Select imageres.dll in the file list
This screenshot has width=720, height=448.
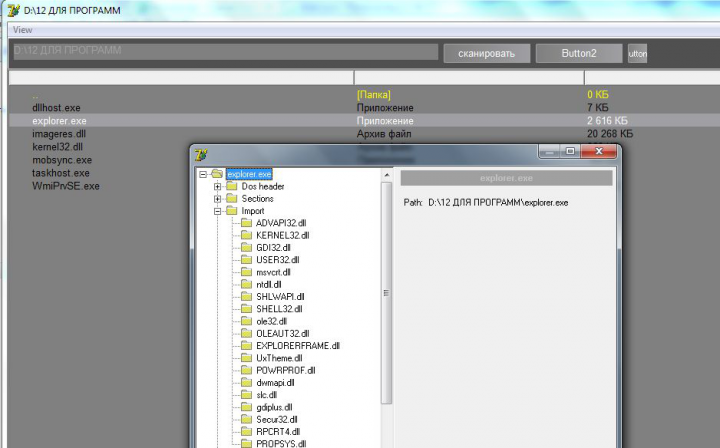(x=59, y=134)
